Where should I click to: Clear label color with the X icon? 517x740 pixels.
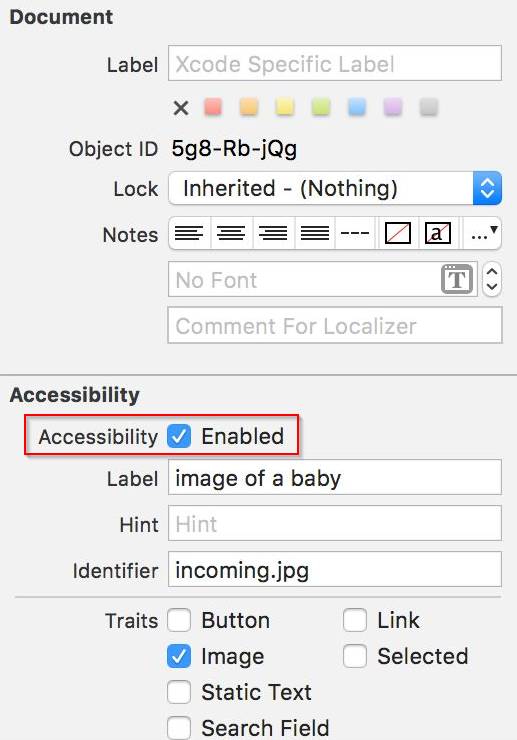[181, 108]
